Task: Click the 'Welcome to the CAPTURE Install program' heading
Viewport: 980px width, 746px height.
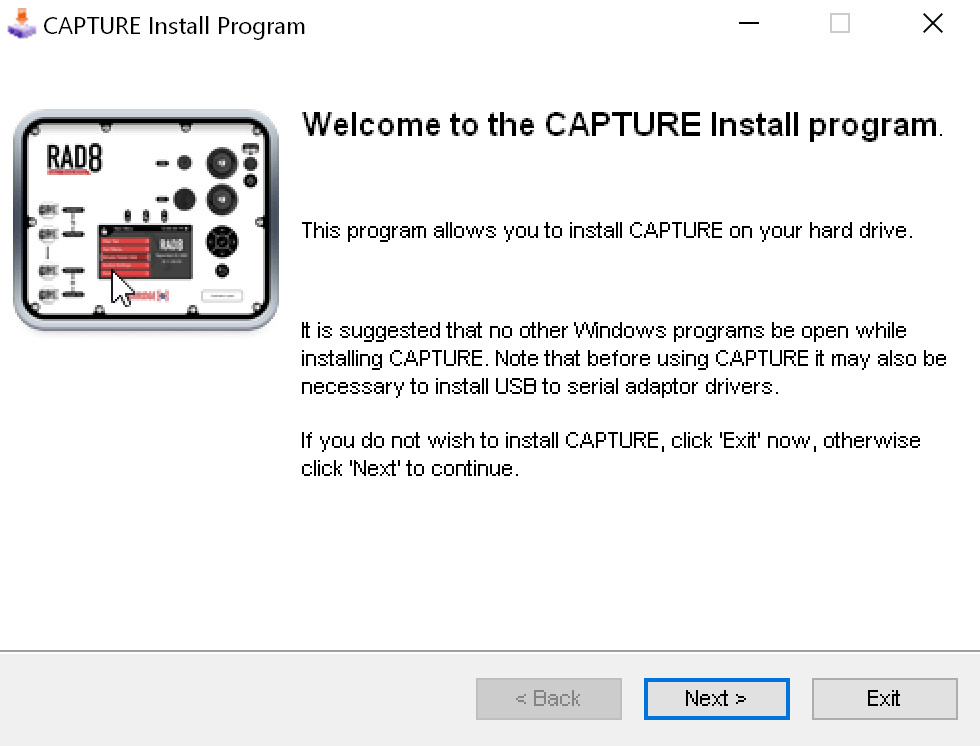Action: point(622,125)
